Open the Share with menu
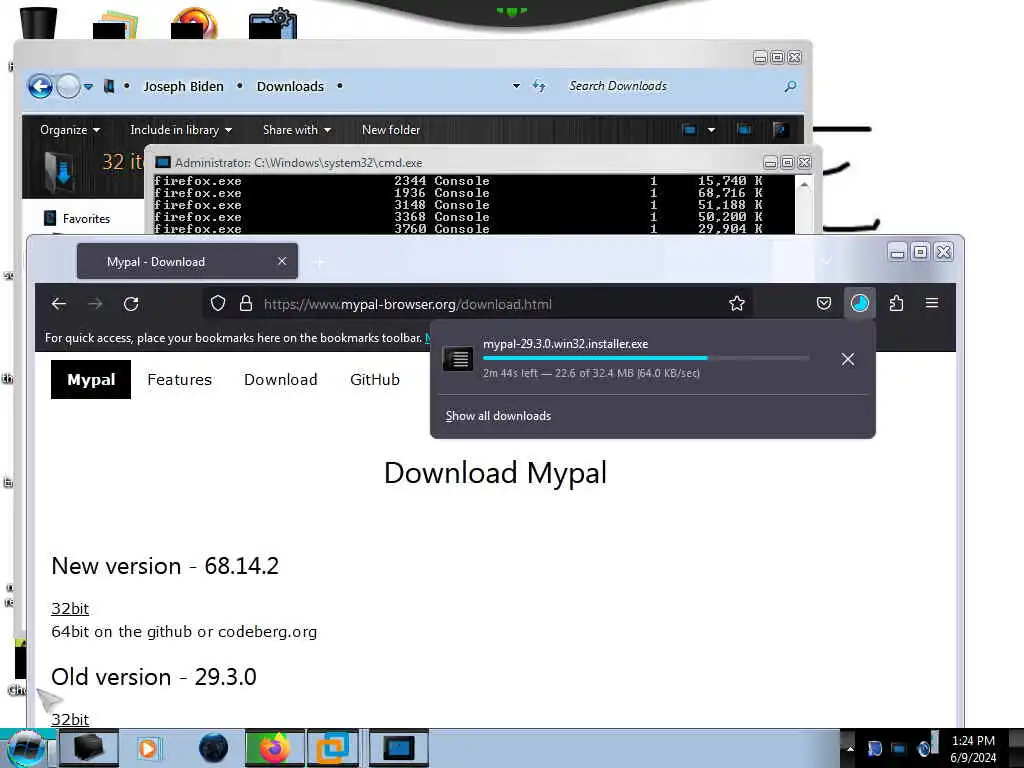The image size is (1024, 768). point(296,129)
